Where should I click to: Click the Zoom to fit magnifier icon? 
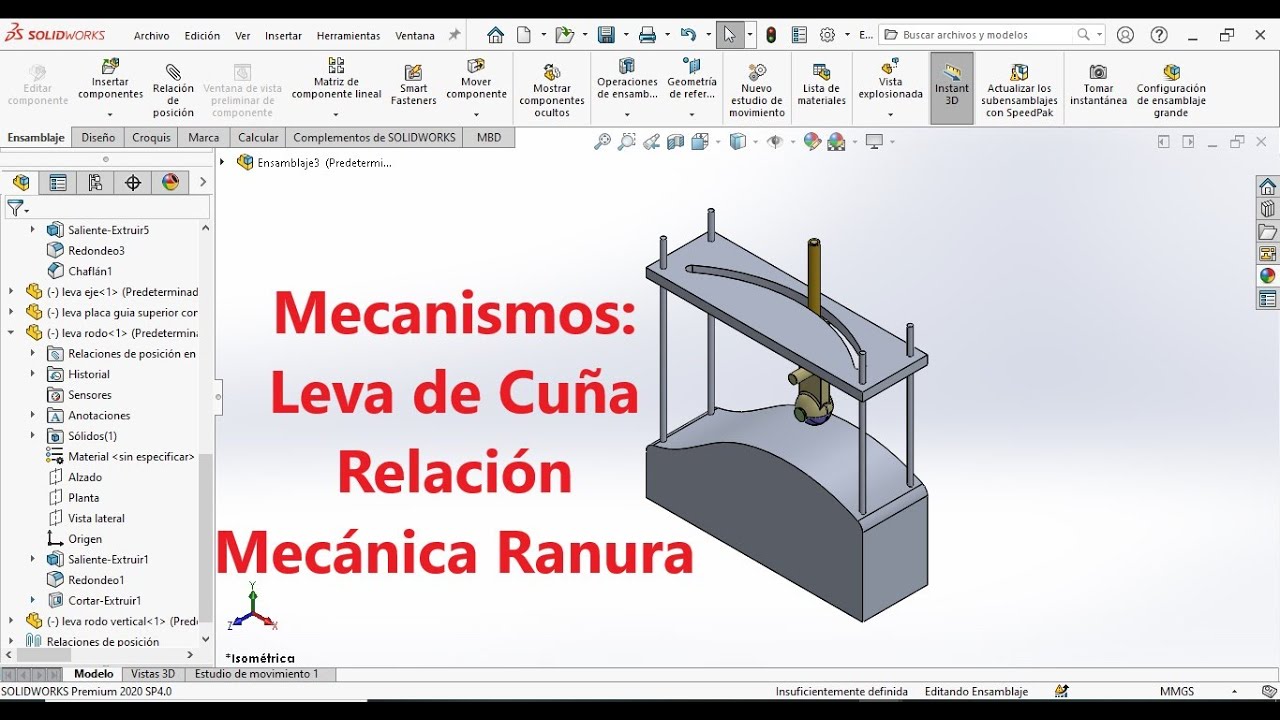(x=602, y=142)
